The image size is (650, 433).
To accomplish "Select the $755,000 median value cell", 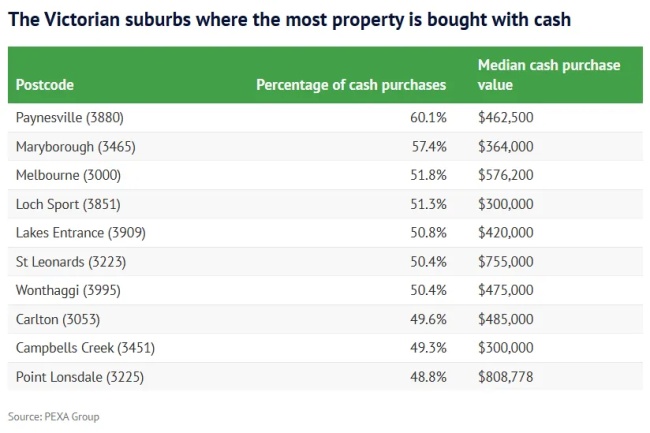I will [x=506, y=262].
